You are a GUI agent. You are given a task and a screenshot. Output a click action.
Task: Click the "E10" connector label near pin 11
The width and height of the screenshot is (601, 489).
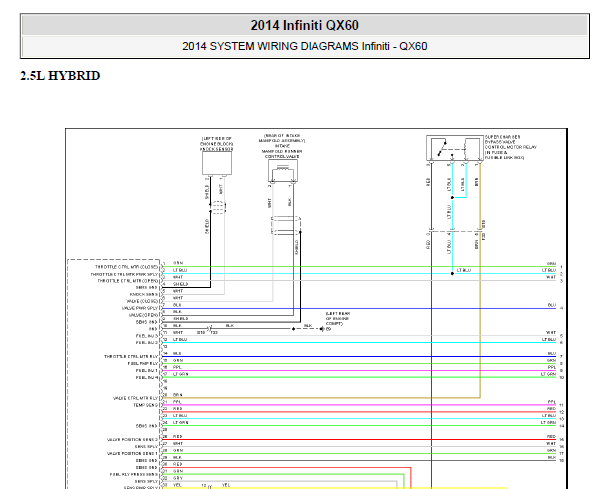tap(200, 333)
